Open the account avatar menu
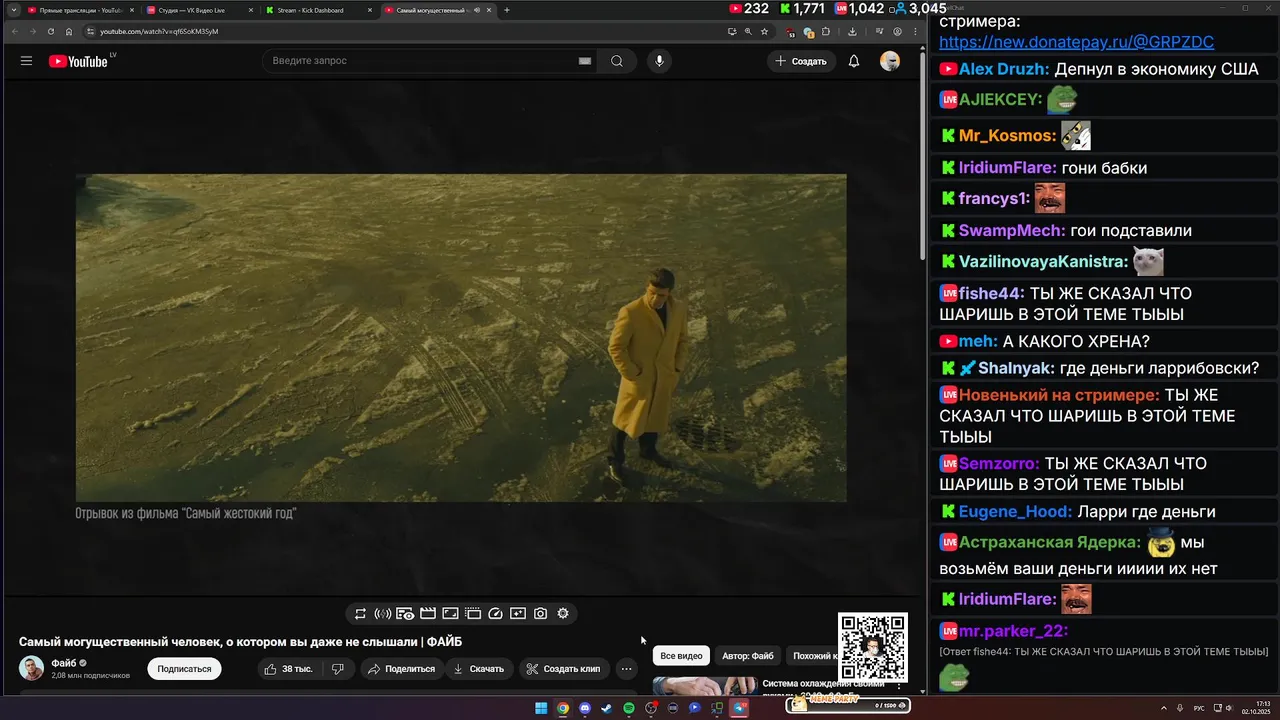Viewport: 1280px width, 720px height. click(890, 61)
